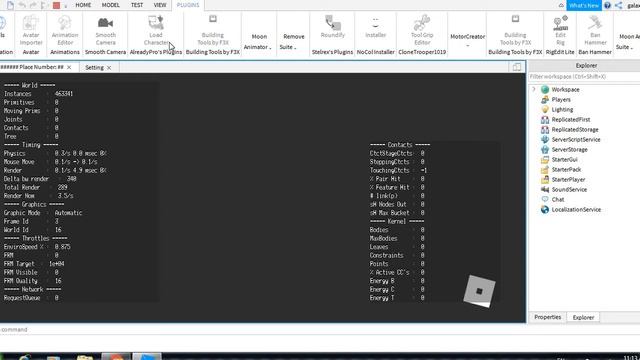The height and width of the screenshot is (360, 640).
Task: Switch to the Place Number document tab
Action: click(x=33, y=67)
